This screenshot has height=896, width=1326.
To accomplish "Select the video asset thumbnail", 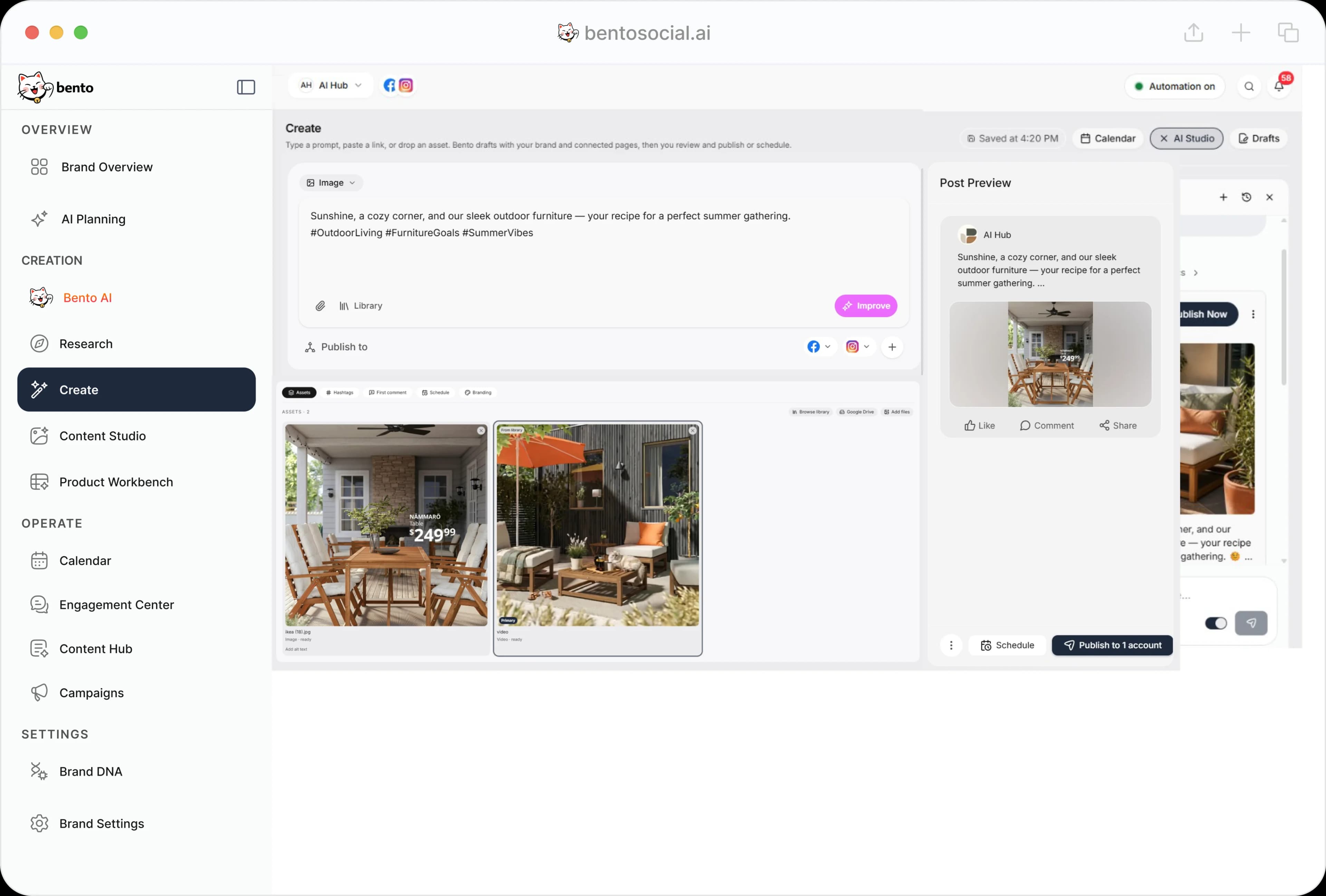I will pos(597,525).
